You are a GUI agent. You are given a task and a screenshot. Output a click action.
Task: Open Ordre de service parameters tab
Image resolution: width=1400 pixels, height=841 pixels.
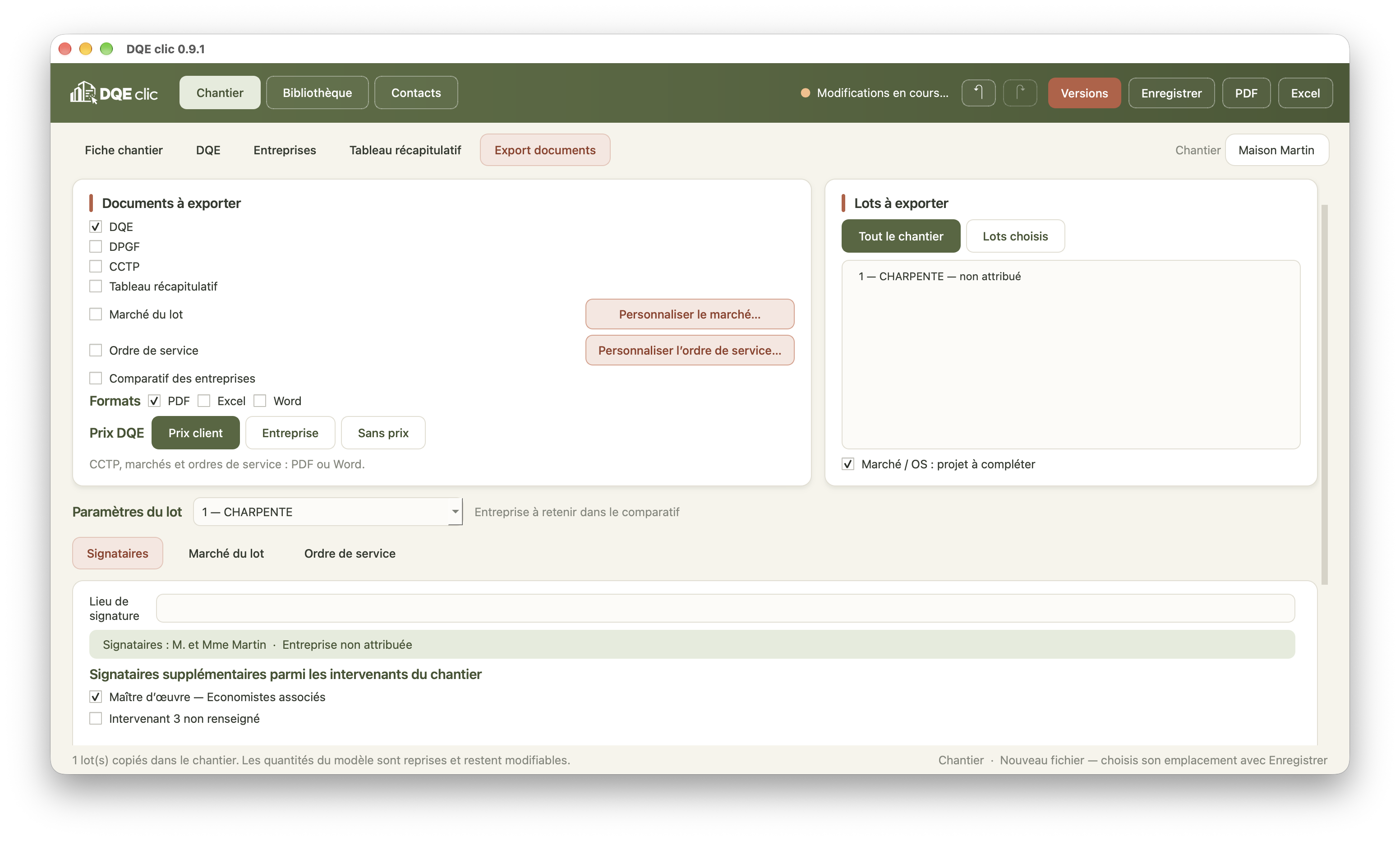click(350, 553)
